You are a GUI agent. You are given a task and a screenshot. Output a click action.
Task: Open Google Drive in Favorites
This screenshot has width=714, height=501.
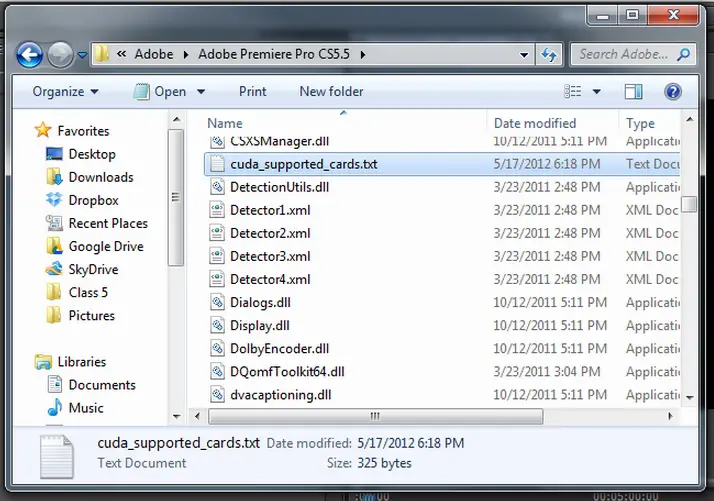pyautogui.click(x=106, y=246)
